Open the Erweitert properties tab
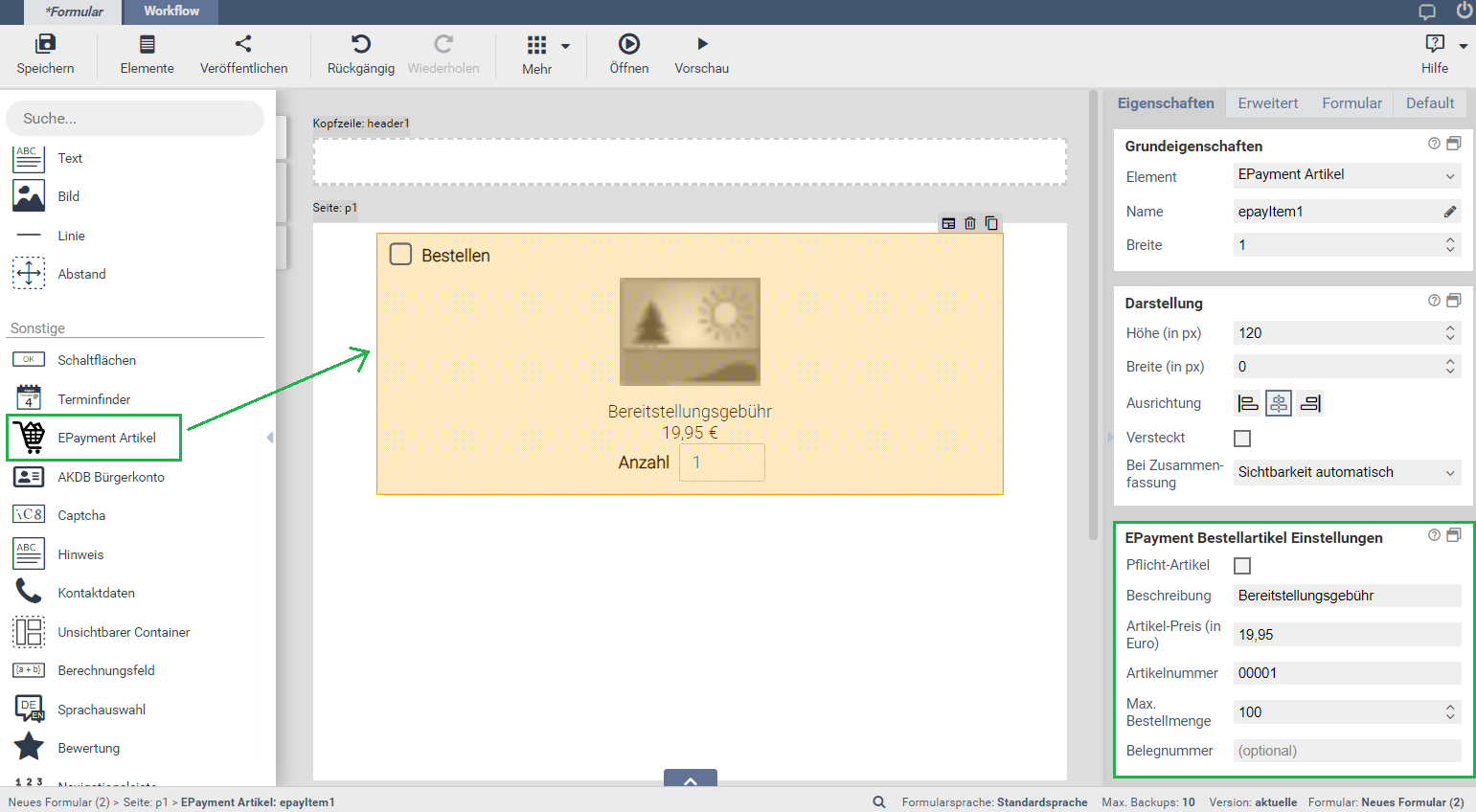 coord(1267,103)
